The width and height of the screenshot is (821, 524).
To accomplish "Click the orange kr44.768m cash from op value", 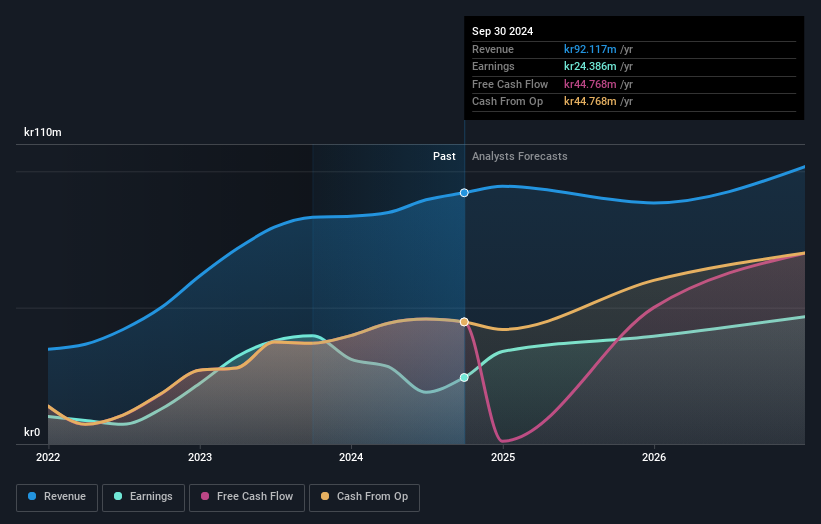I will point(590,102).
